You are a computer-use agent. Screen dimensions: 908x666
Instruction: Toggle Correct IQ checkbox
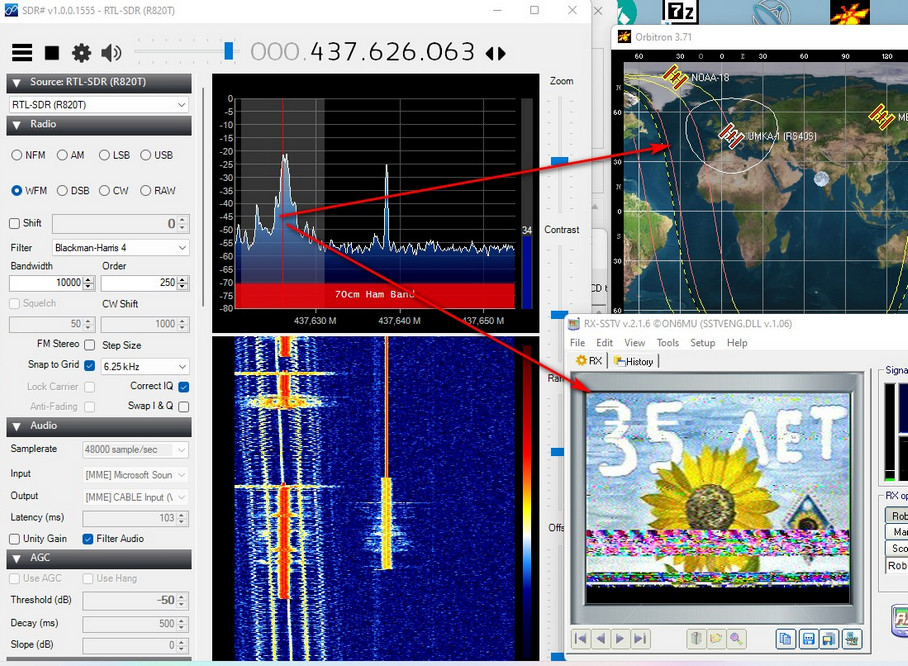click(x=184, y=387)
